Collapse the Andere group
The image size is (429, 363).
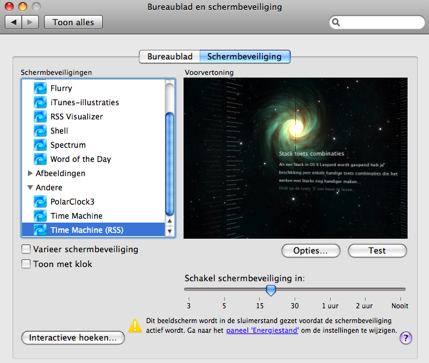[x=30, y=188]
